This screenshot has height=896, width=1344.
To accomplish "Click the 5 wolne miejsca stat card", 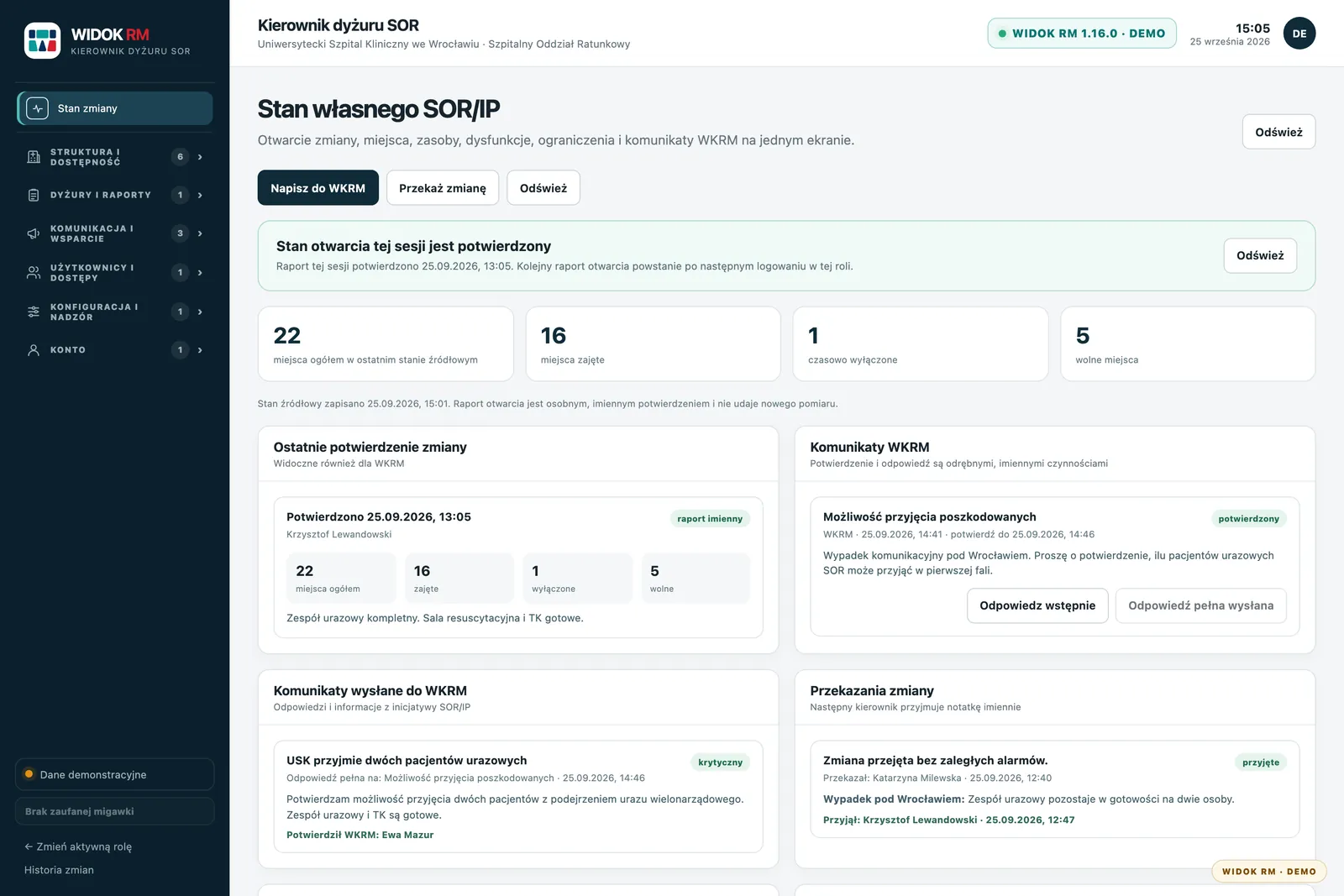I will coord(1188,343).
